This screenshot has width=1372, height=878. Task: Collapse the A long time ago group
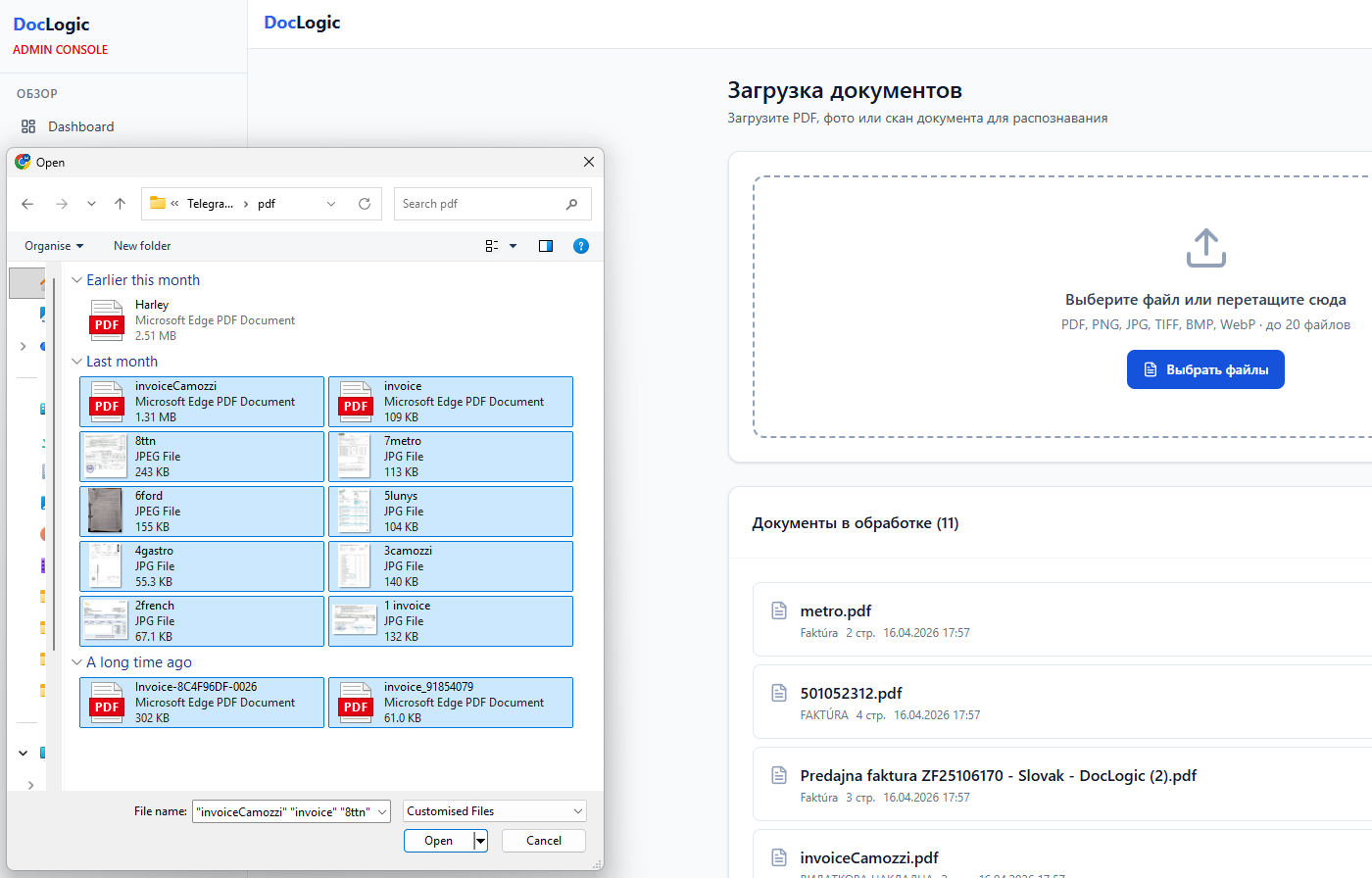coord(77,662)
